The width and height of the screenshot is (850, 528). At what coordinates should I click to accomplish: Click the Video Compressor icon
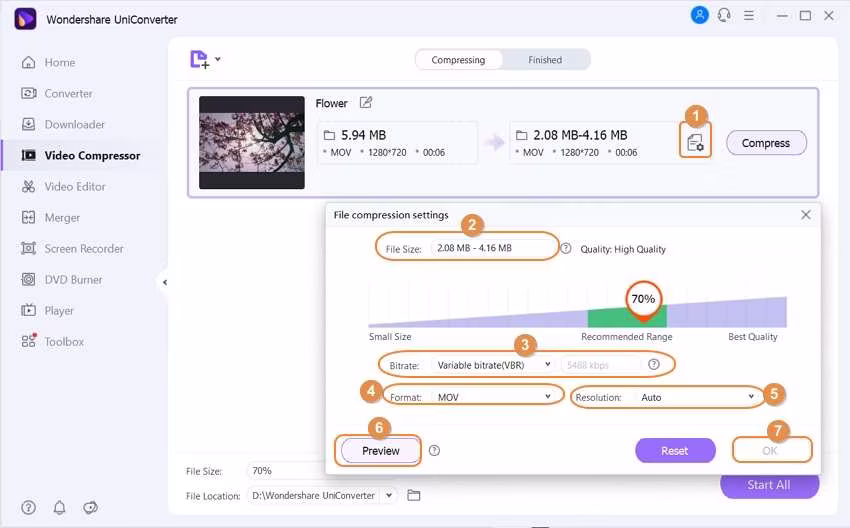[x=28, y=156]
